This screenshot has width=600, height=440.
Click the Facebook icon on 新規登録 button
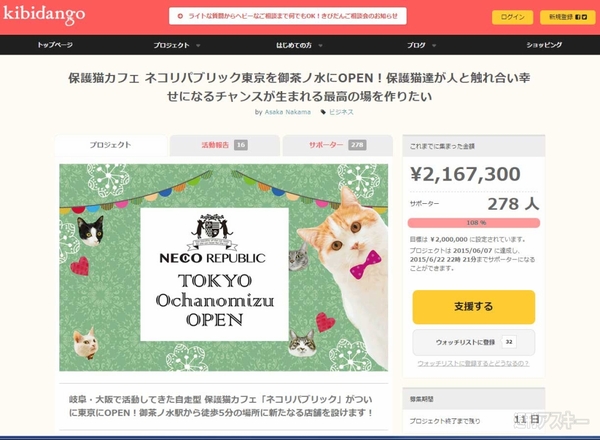tap(578, 17)
